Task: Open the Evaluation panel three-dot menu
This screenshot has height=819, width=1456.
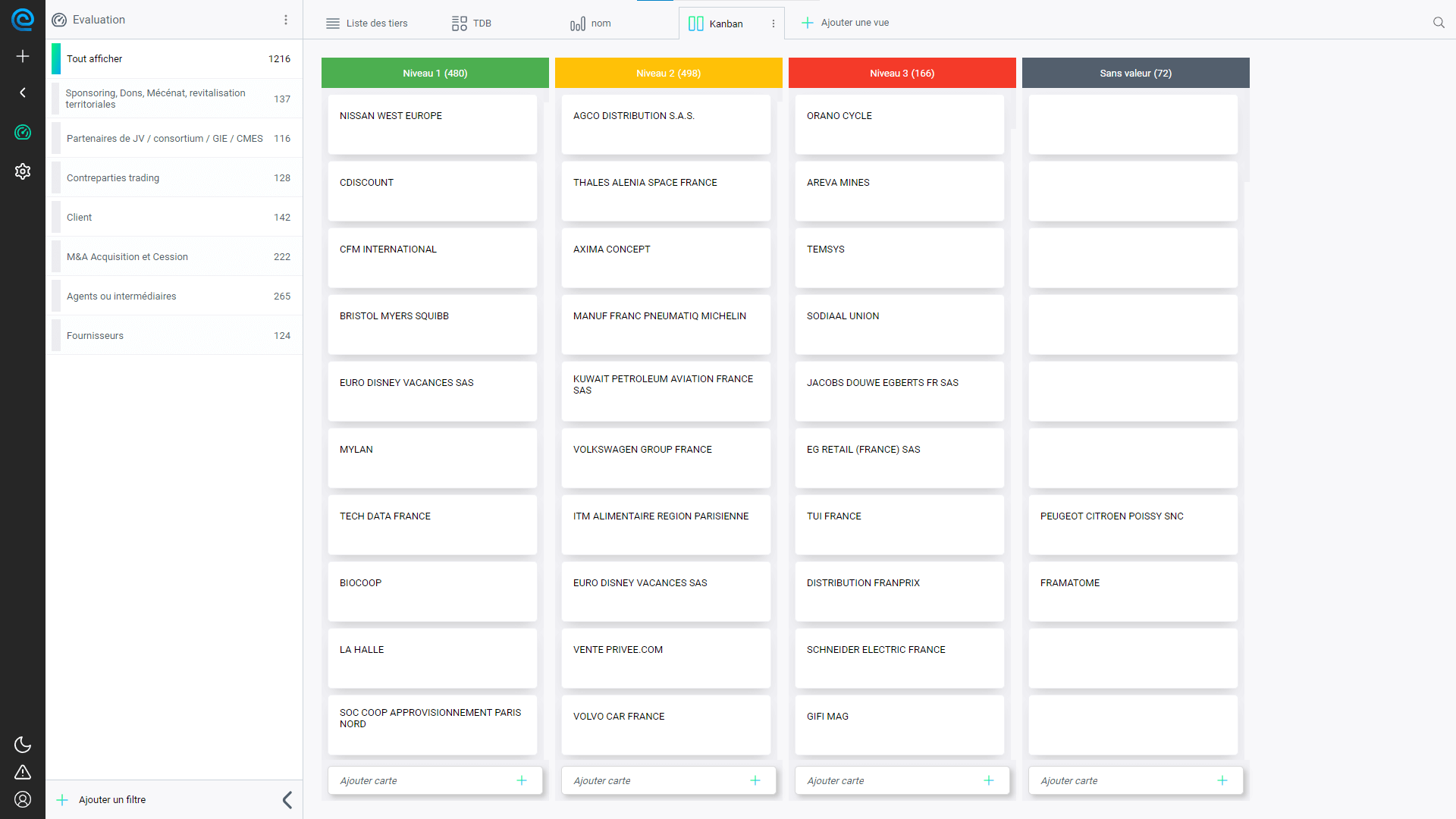Action: click(x=286, y=20)
